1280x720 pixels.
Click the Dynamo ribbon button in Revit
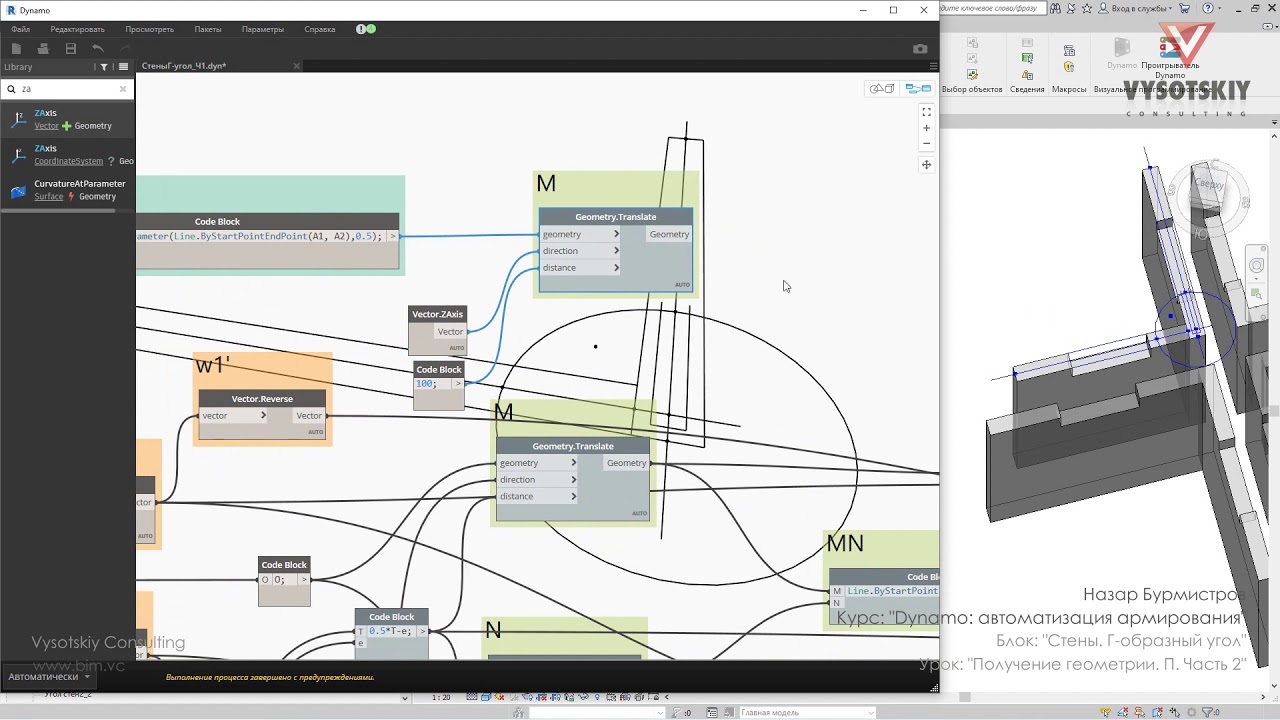[1122, 53]
